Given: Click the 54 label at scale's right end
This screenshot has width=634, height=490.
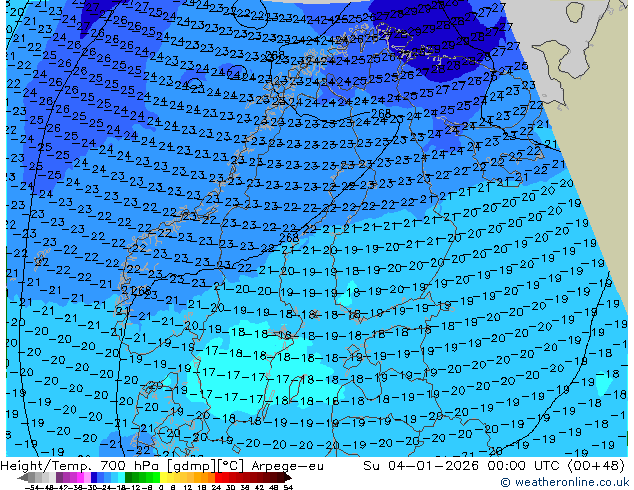Looking at the screenshot, I should 288,487.
